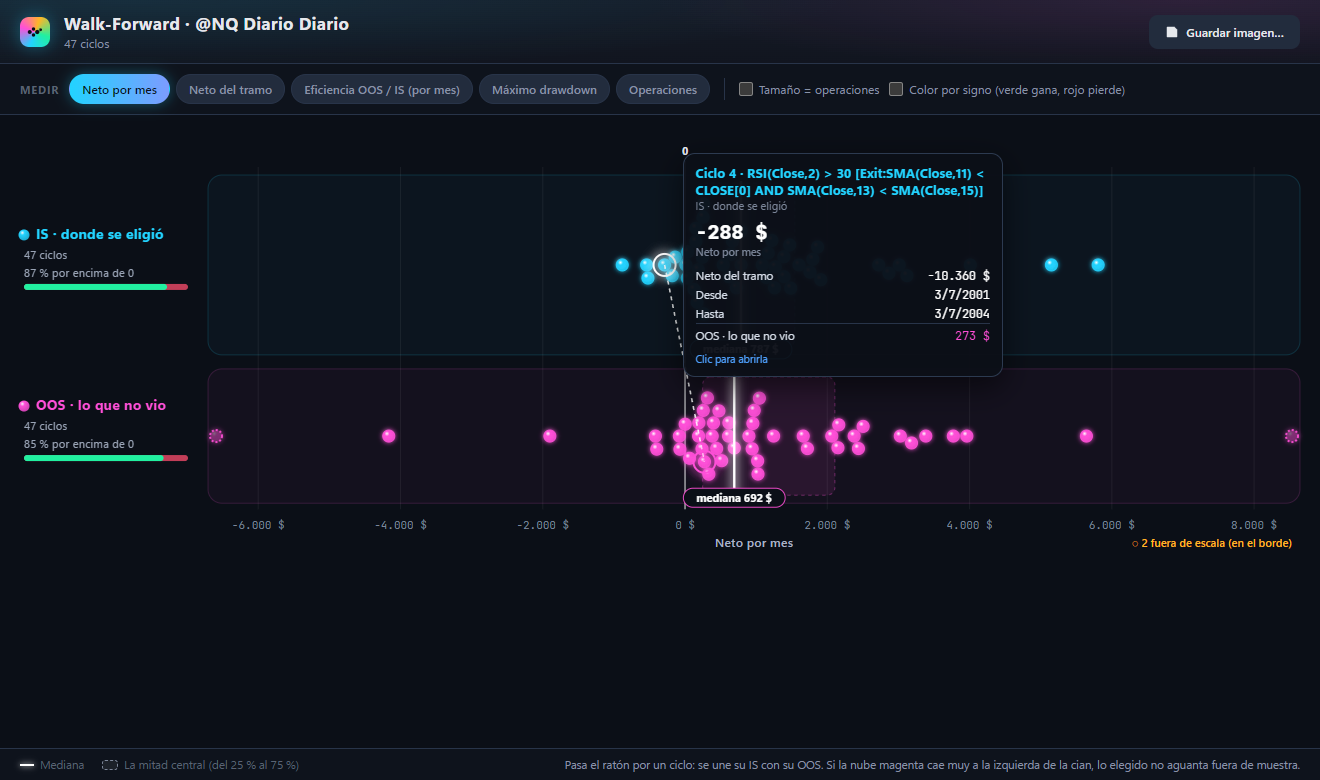Select the 'Máximo drawdown' metric
Viewport: 1320px width, 780px height.
coord(544,89)
